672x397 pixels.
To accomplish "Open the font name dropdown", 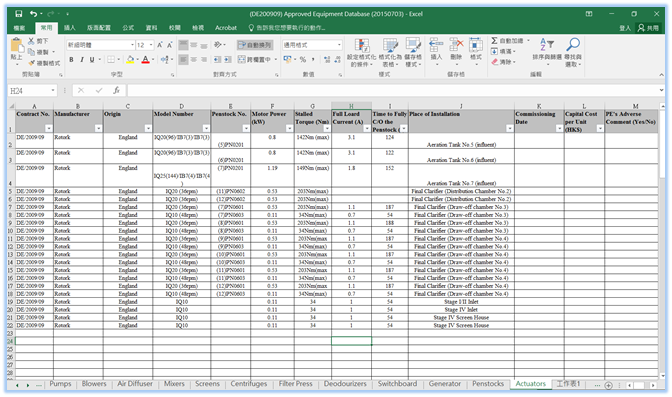I will click(132, 45).
